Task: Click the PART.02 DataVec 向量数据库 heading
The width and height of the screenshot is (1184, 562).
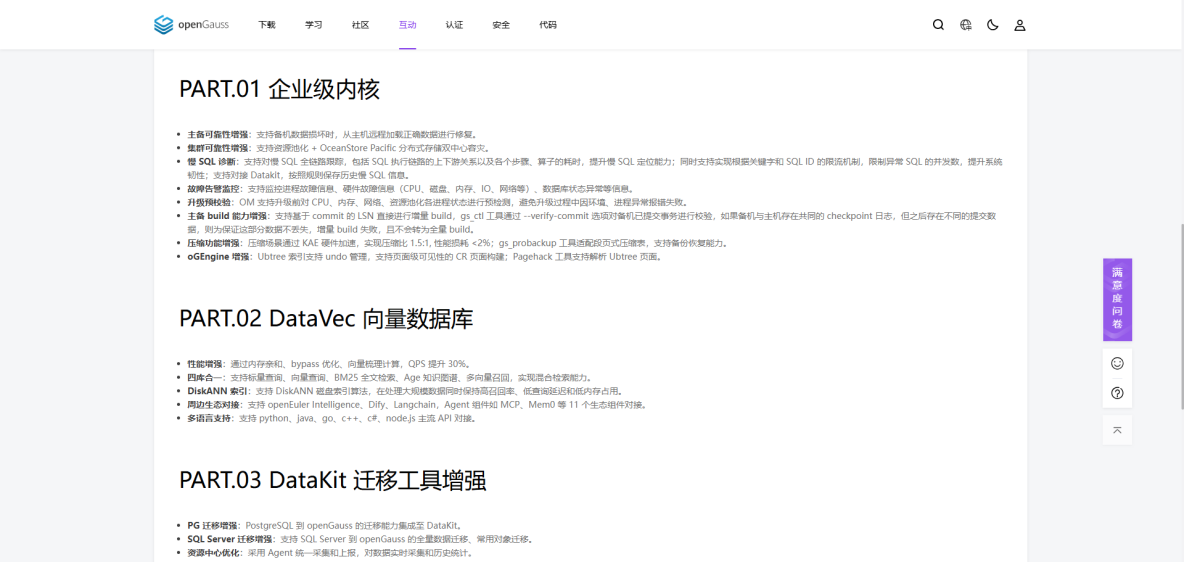Action: point(326,319)
